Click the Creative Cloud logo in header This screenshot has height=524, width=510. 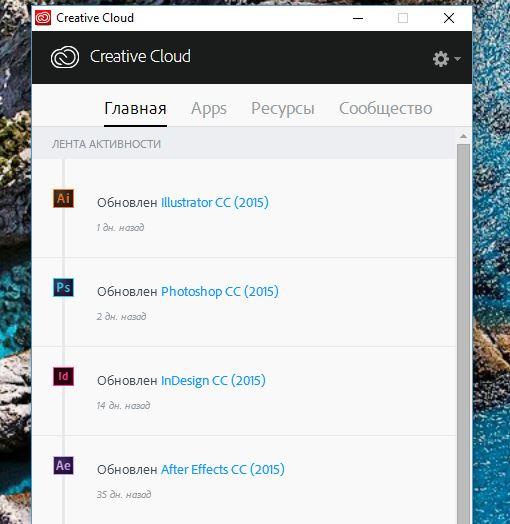[65, 57]
